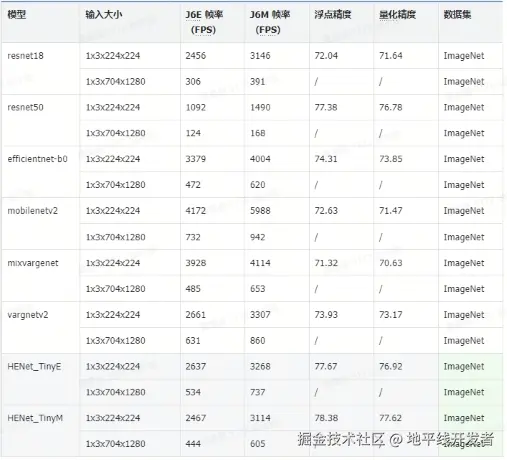Click the quantized accuracy 71.64

click(x=391, y=56)
